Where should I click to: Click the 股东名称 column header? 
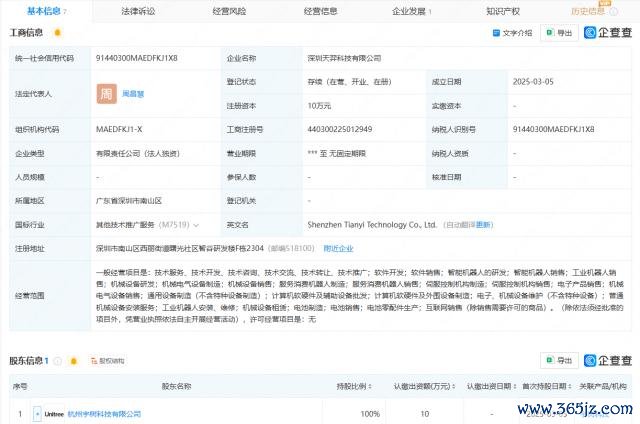[x=176, y=386]
